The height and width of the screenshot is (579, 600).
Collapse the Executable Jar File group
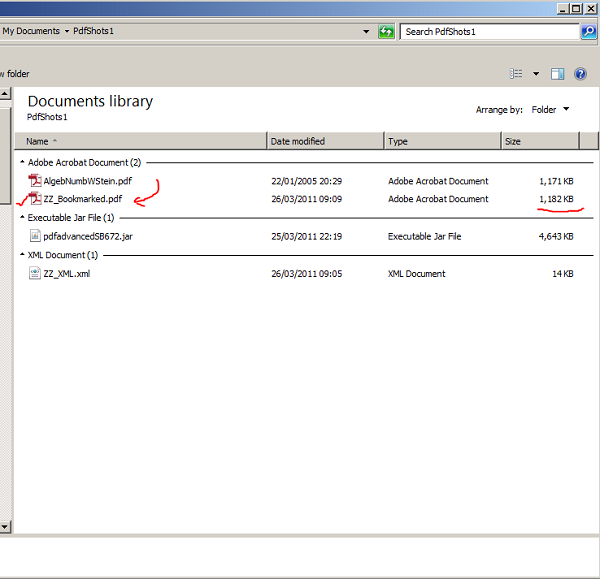tap(22, 218)
